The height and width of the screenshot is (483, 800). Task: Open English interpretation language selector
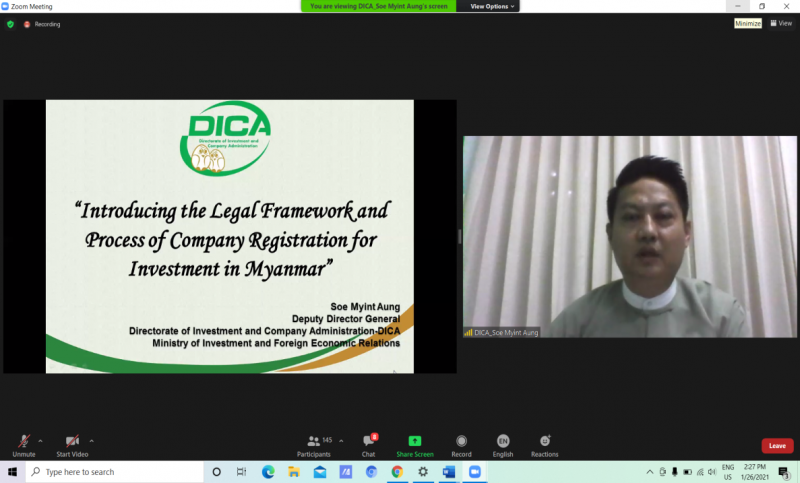[503, 443]
